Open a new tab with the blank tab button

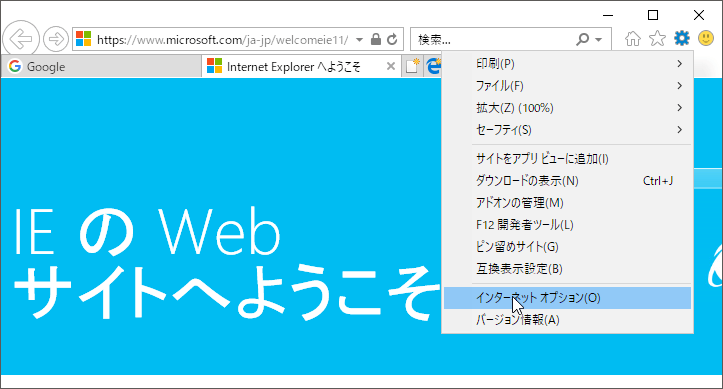point(413,66)
